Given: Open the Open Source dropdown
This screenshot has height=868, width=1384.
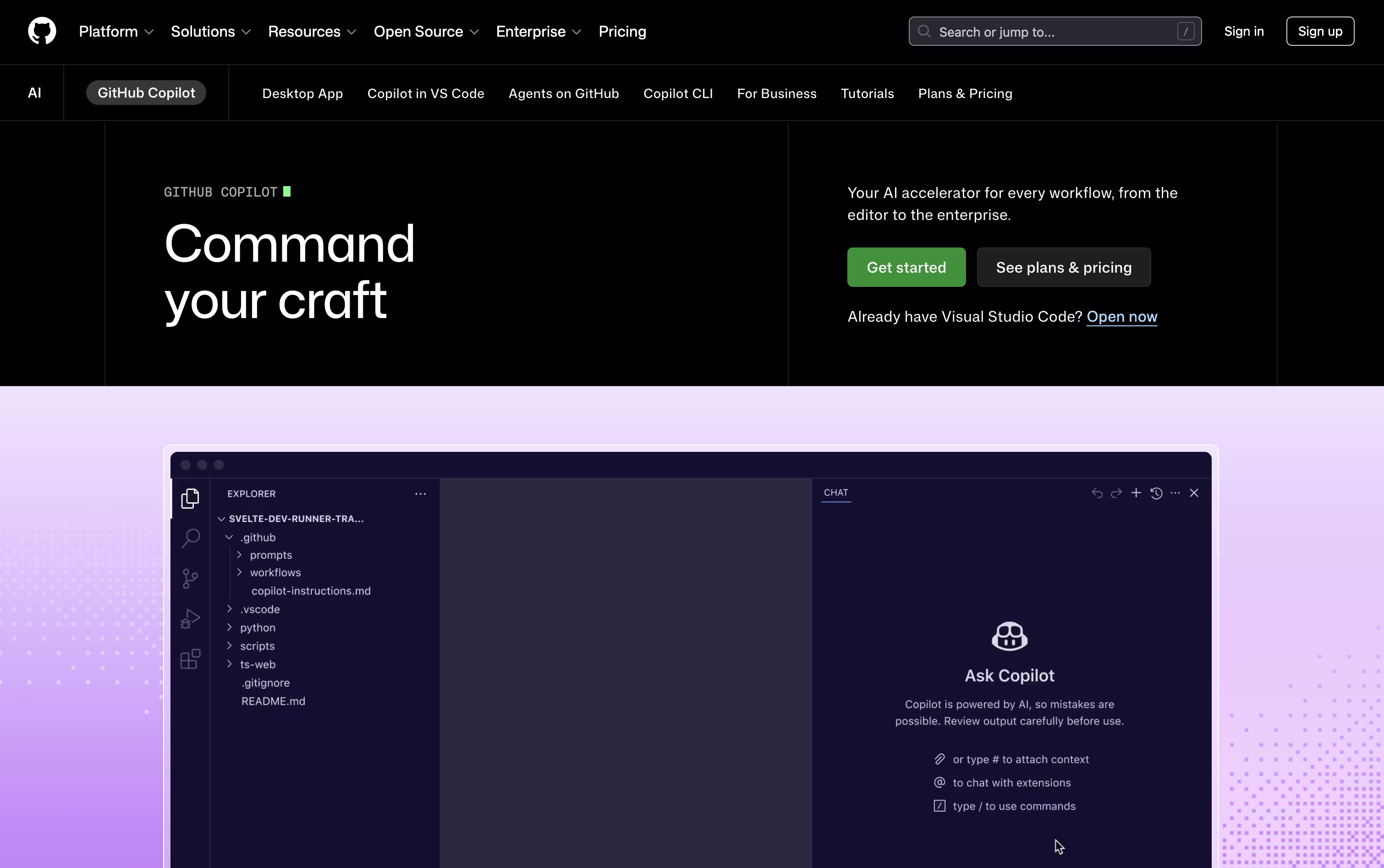Looking at the screenshot, I should click(427, 32).
